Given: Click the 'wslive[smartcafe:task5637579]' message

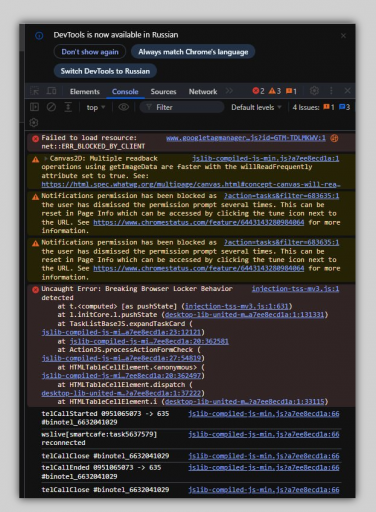Looking at the screenshot, I should pos(99,434).
